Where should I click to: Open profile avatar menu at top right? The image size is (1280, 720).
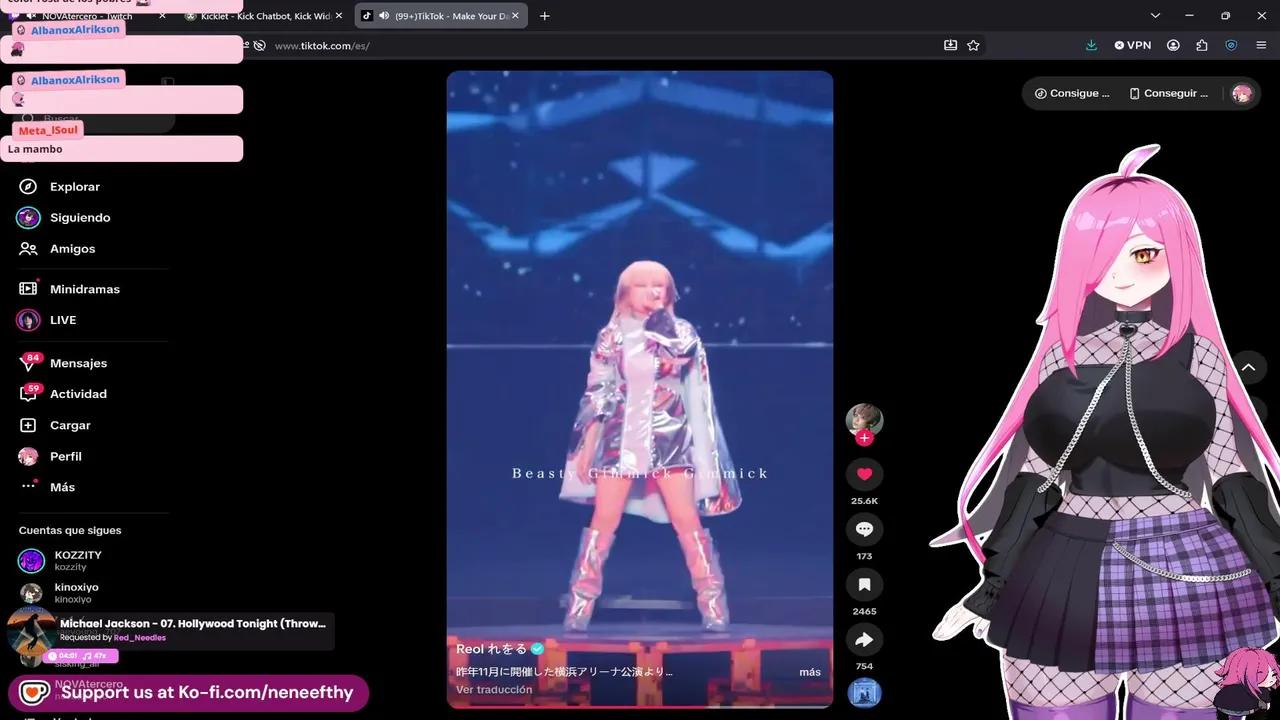coord(1242,93)
